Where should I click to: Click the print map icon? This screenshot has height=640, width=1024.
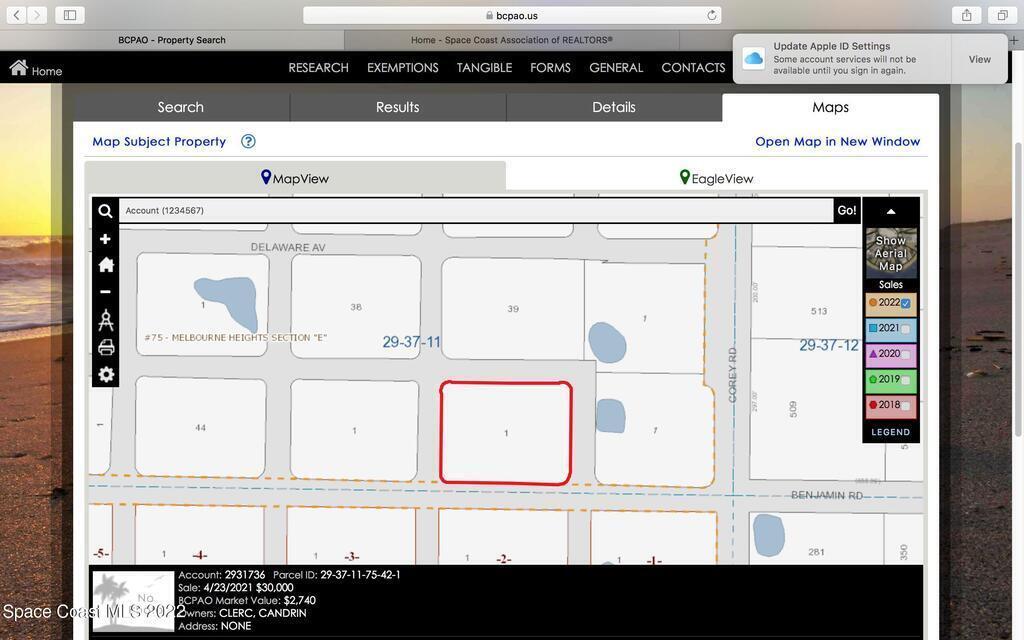pyautogui.click(x=105, y=347)
